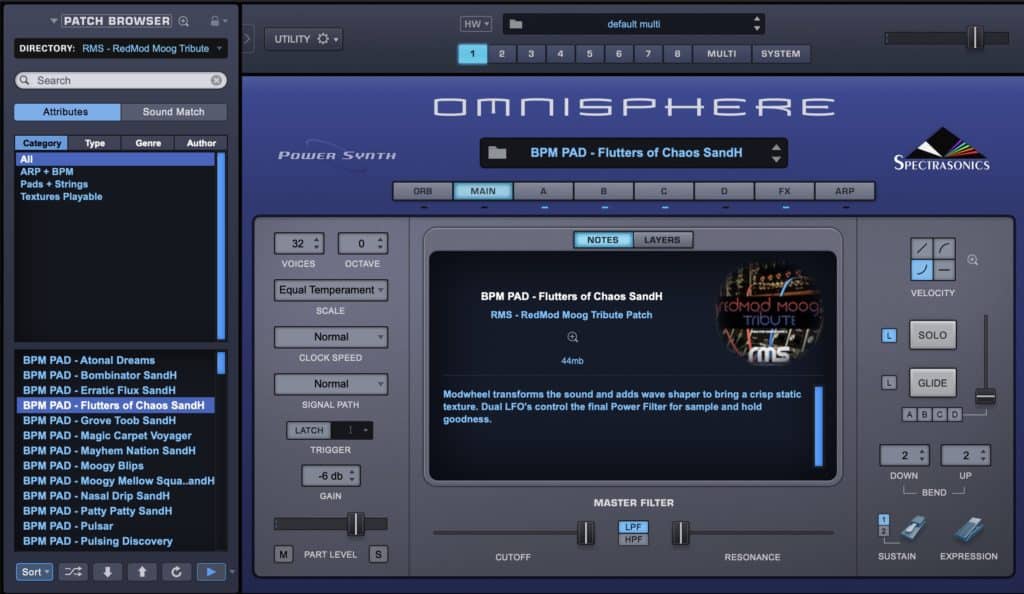This screenshot has width=1024, height=594.
Task: Zoom the patch browser magnifier icon
Action: click(184, 22)
